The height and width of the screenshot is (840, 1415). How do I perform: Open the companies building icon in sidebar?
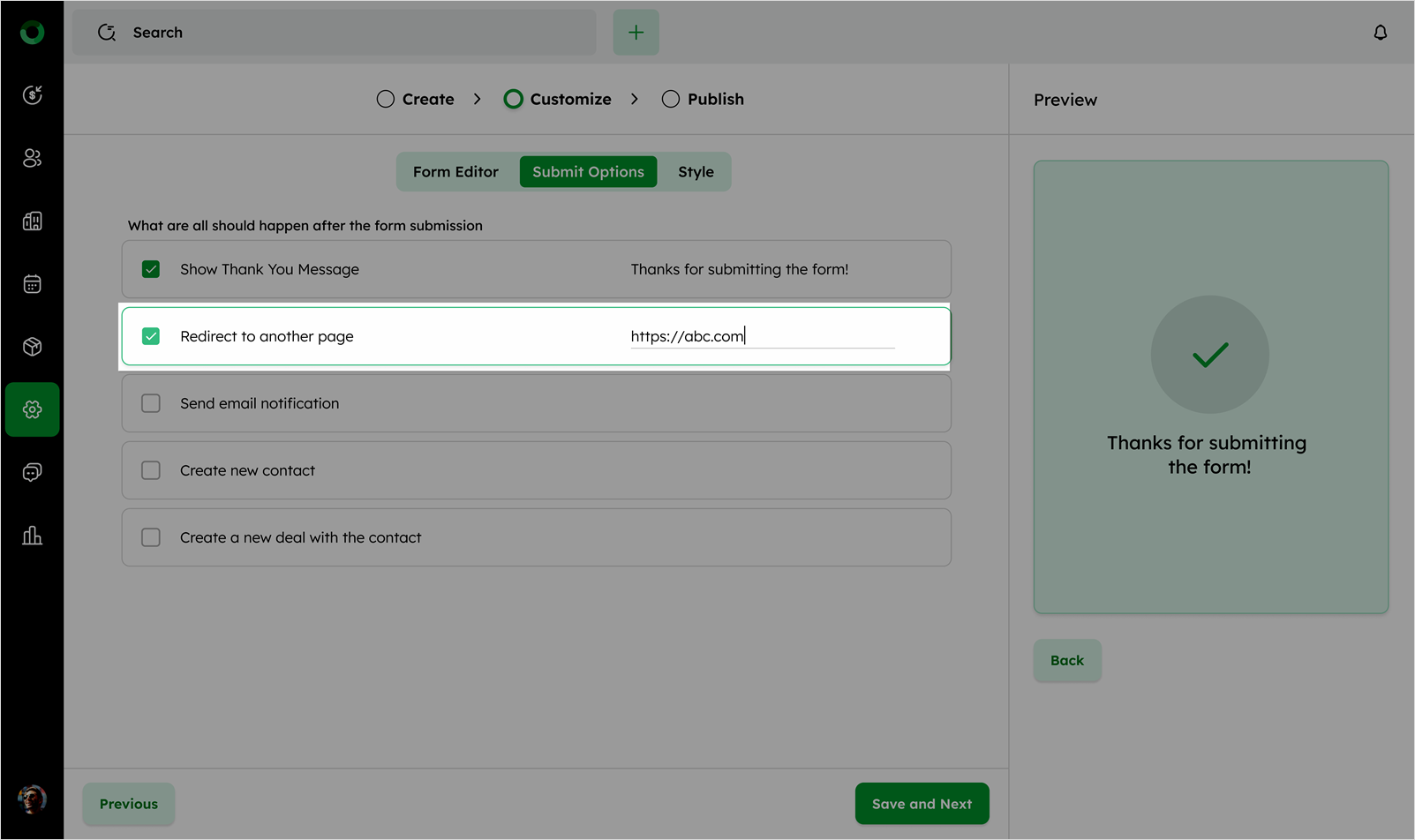click(x=33, y=221)
